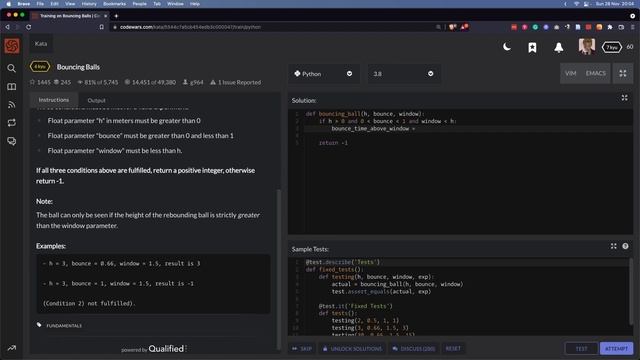640x360 pixels.
Task: Open the kumite arrows icon in sidebar
Action: [11, 123]
